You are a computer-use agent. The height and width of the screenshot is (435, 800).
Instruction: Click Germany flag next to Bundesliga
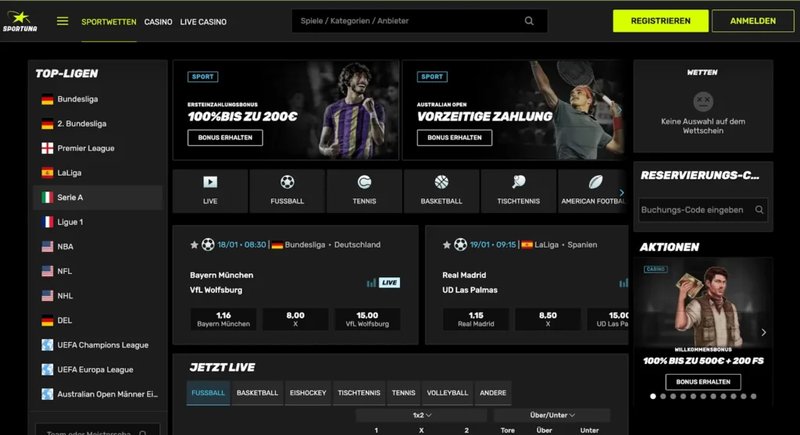(47, 99)
